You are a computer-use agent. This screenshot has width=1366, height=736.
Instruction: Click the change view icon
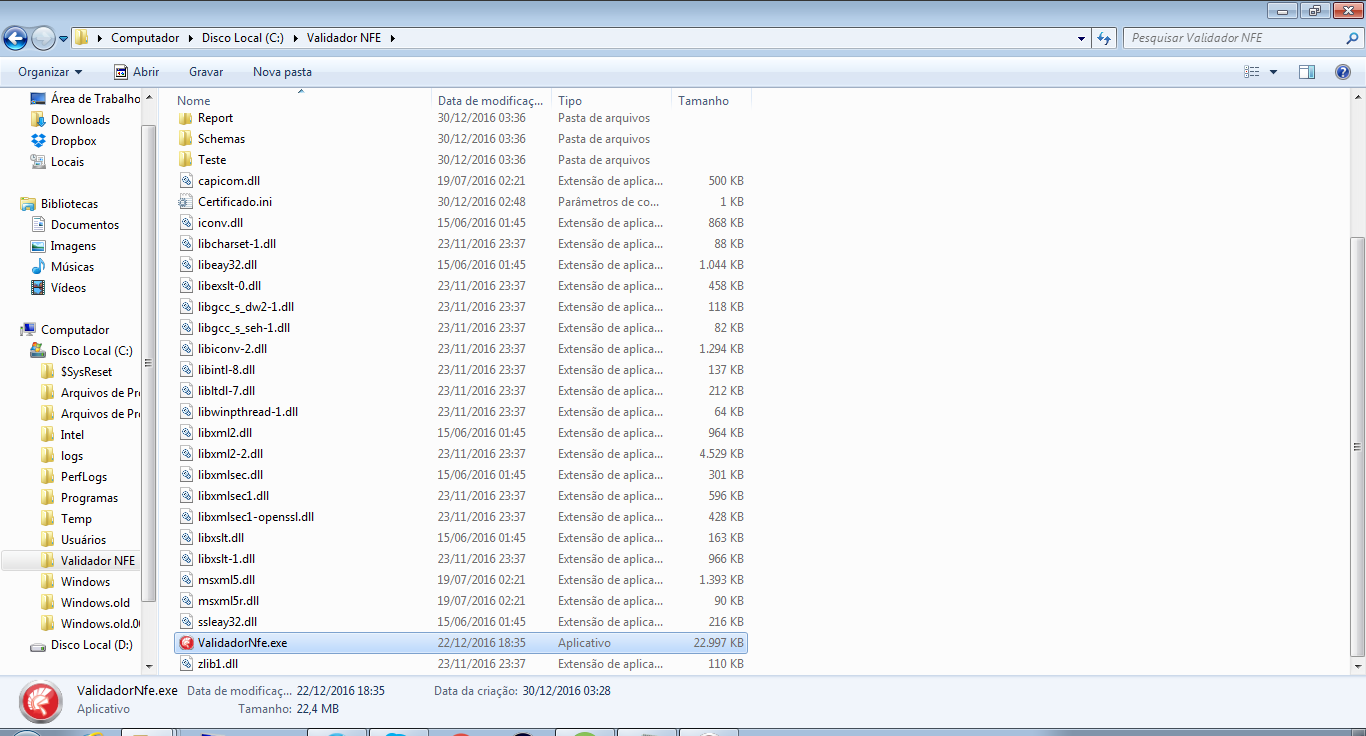(1251, 72)
